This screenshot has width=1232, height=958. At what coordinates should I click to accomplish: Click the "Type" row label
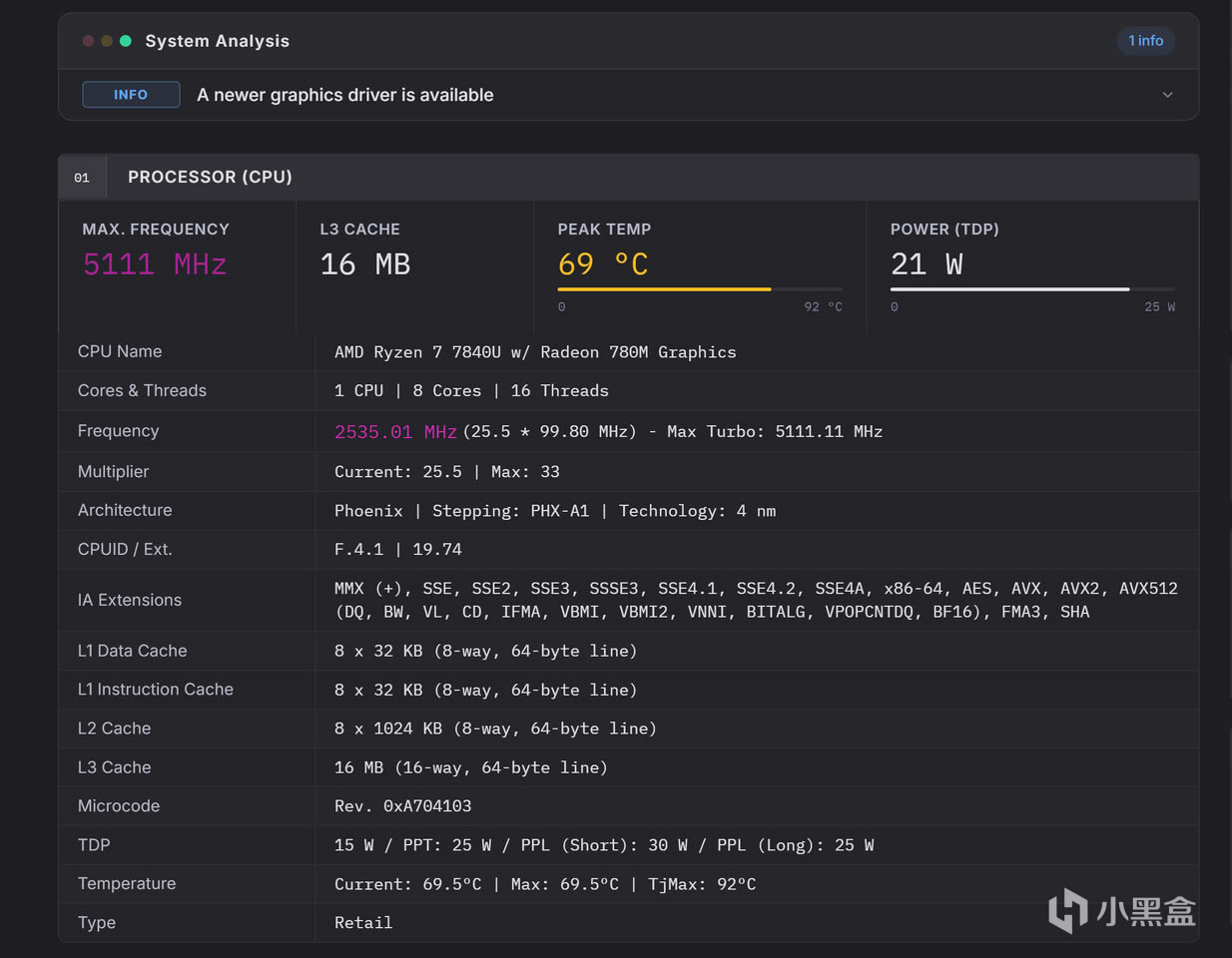click(x=97, y=923)
